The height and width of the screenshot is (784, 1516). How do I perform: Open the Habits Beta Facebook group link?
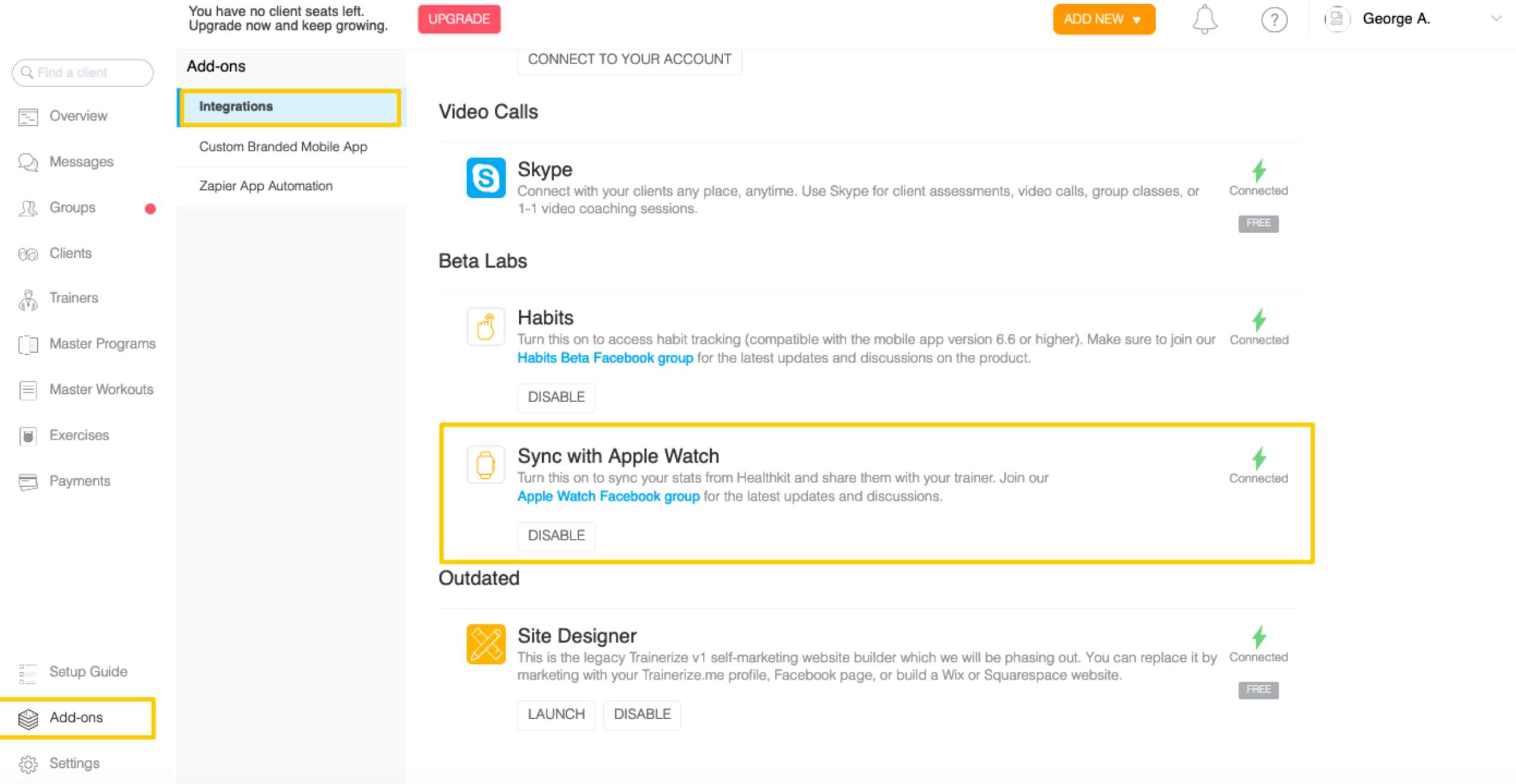point(605,358)
